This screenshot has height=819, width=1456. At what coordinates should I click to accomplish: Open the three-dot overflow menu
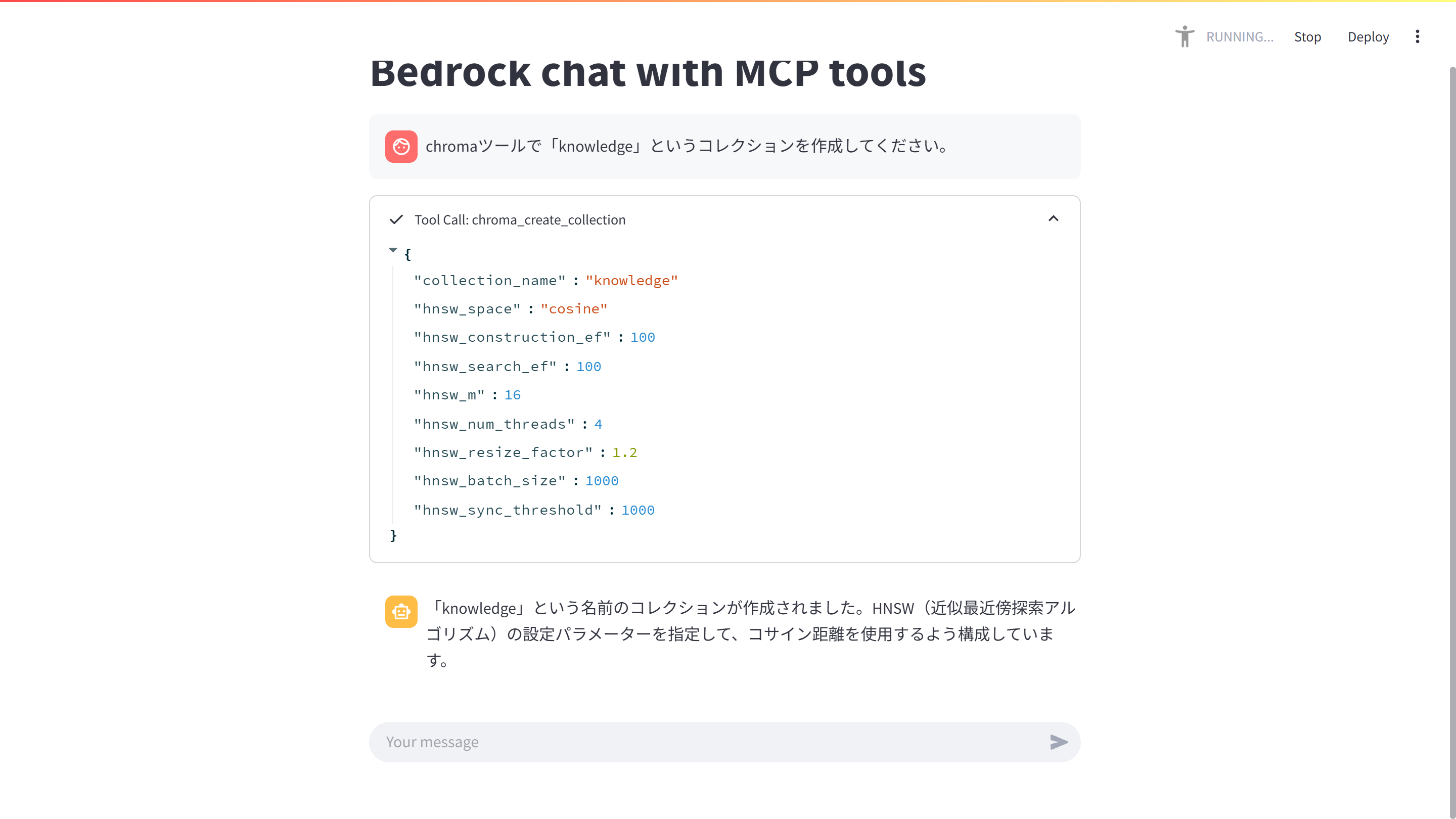1418,36
